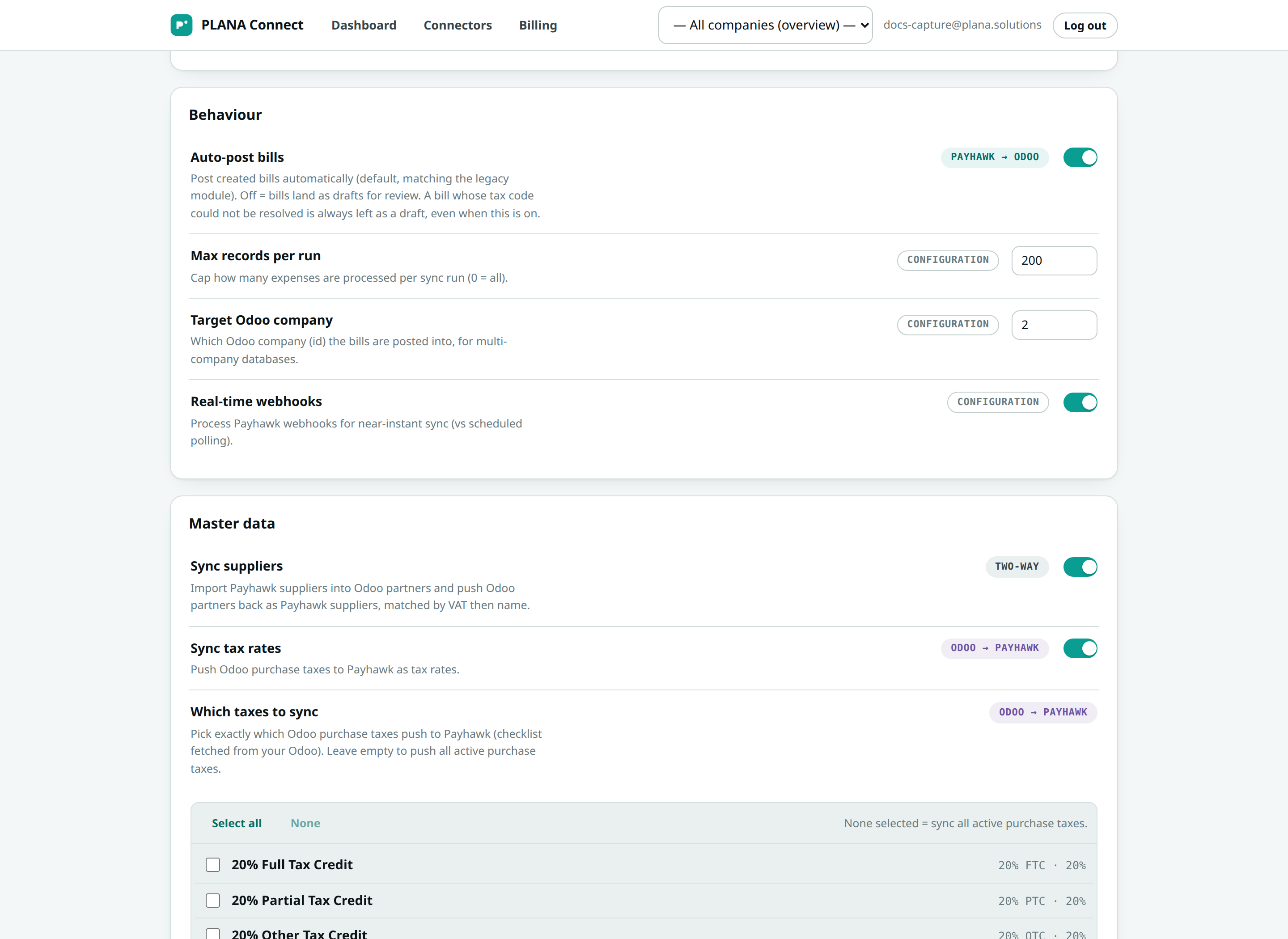Click the None link in taxes checklist

[x=305, y=823]
